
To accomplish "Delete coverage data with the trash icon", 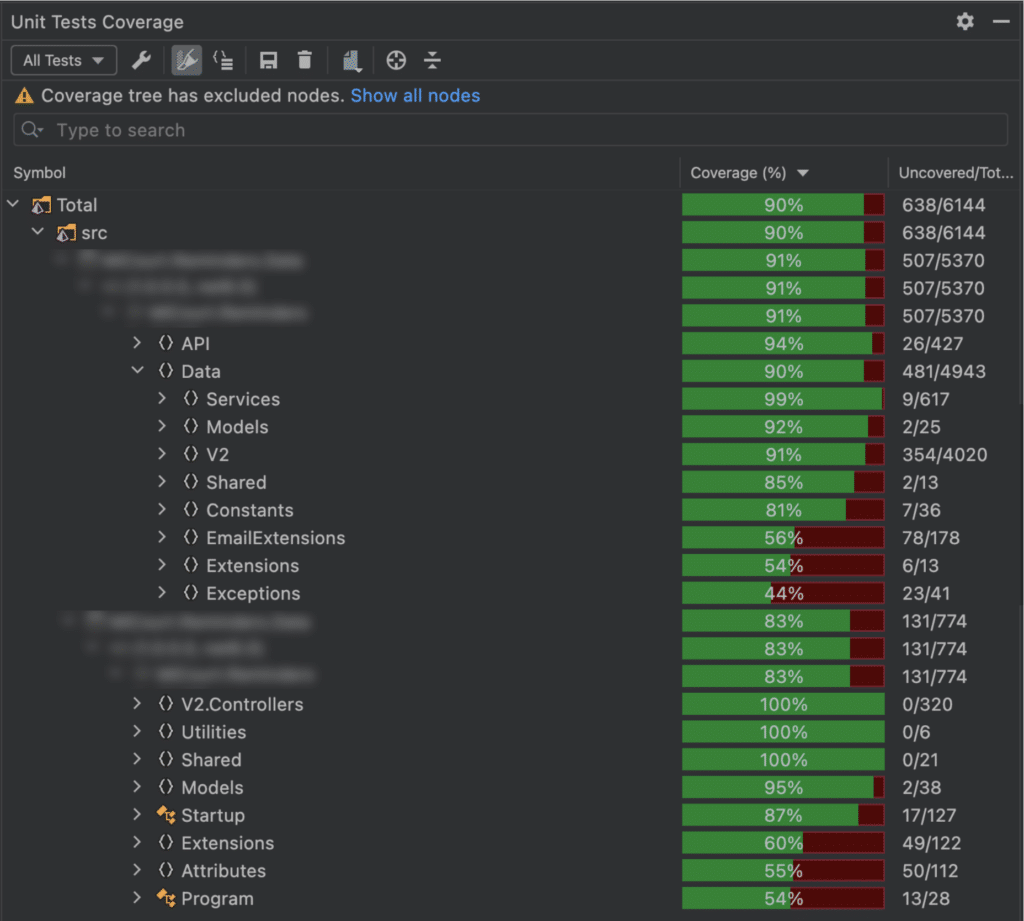I will coord(305,60).
